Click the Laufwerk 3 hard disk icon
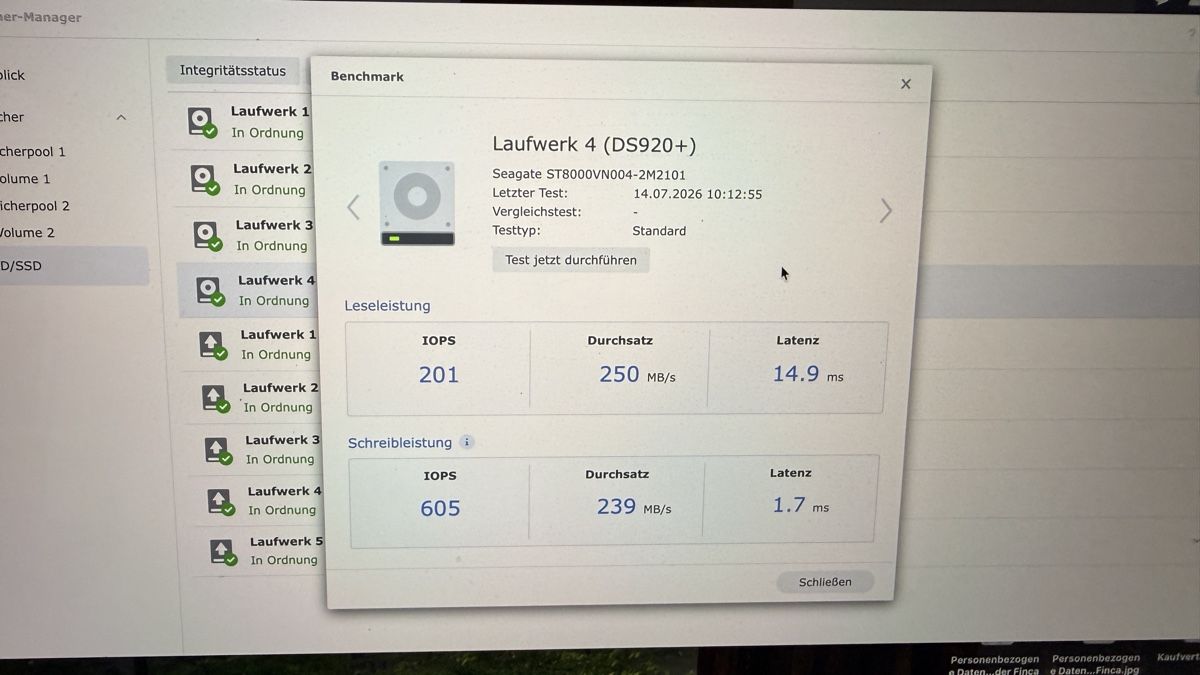 208,235
